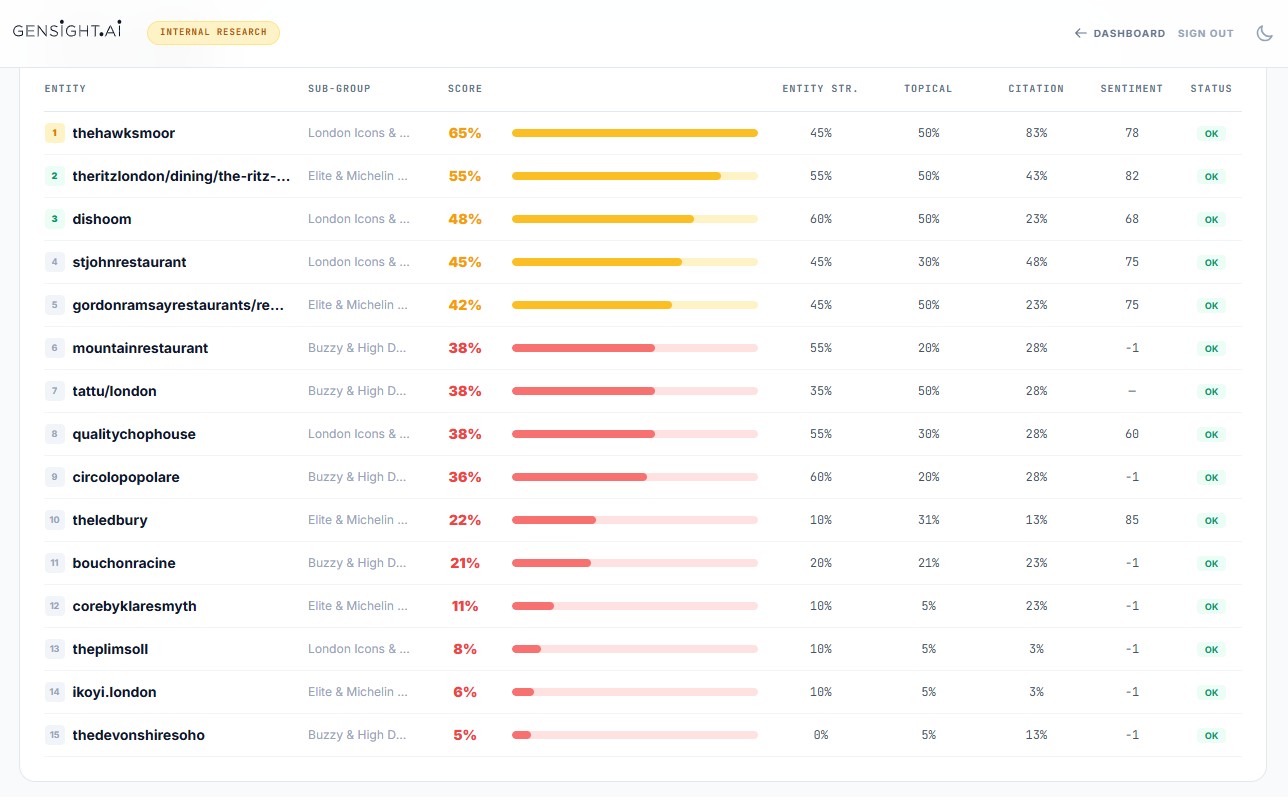
Task: Click the rank 6 badge beside mountainrestaurant
Action: (x=55, y=348)
